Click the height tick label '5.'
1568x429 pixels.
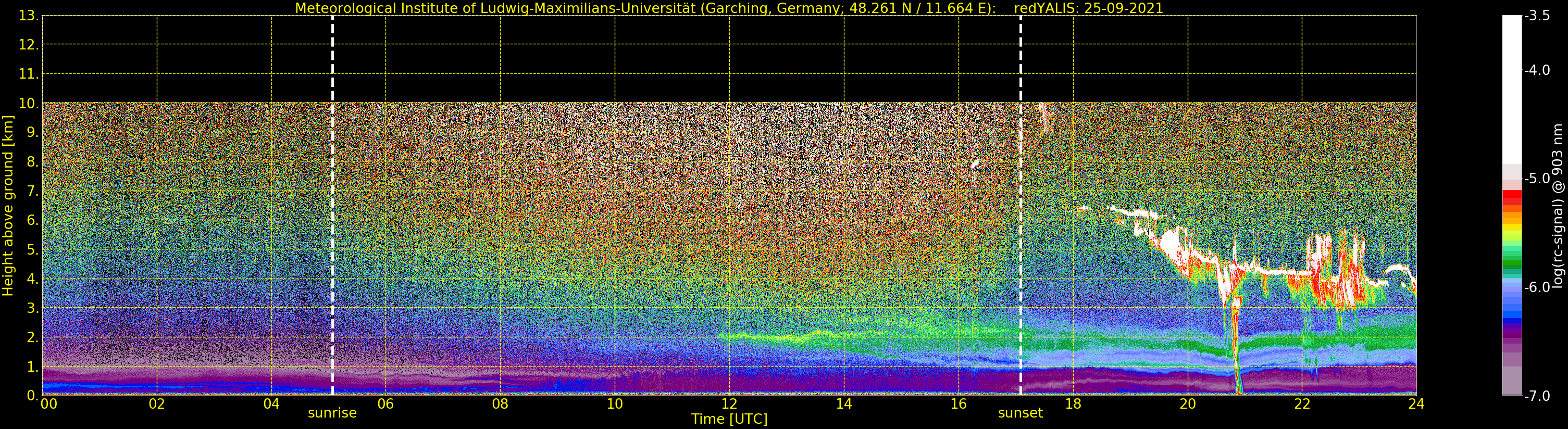point(33,249)
